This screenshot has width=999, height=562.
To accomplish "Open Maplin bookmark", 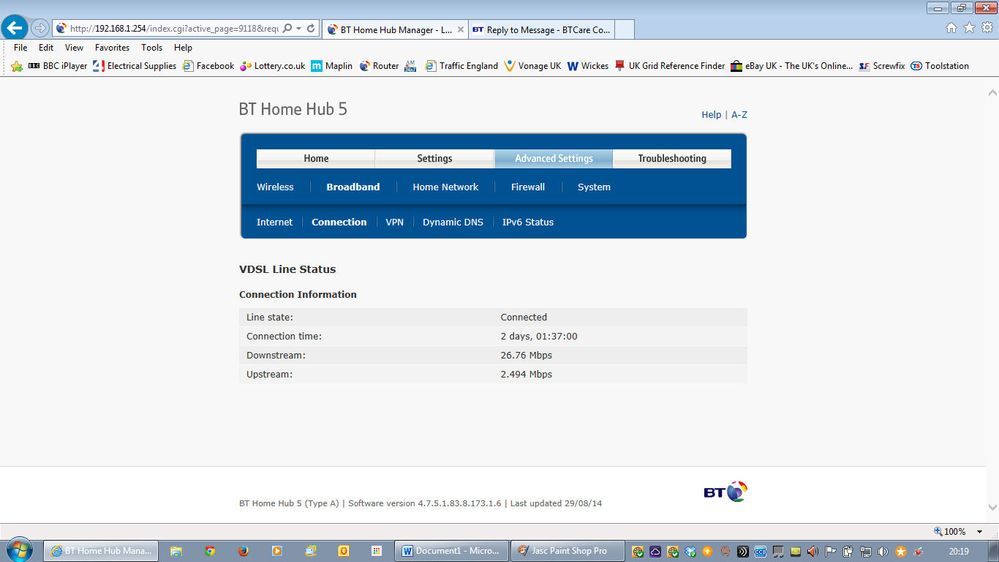I will click(331, 66).
